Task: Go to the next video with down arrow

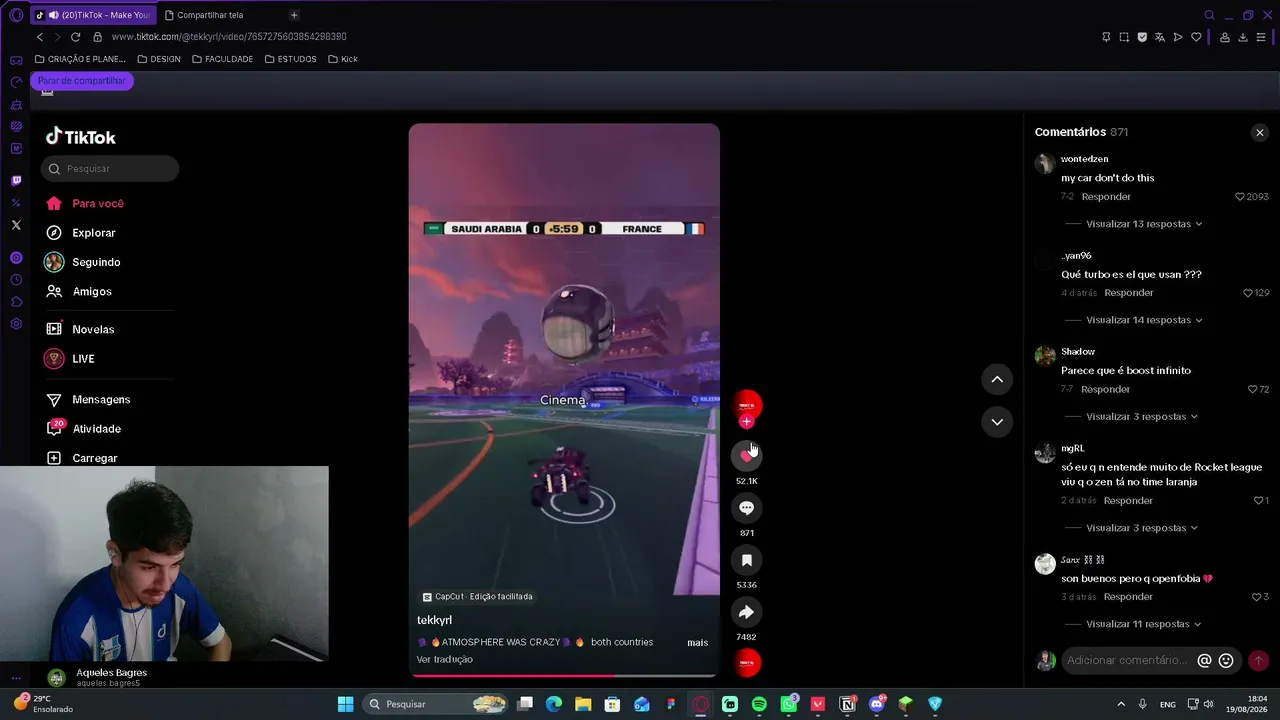Action: point(997,422)
